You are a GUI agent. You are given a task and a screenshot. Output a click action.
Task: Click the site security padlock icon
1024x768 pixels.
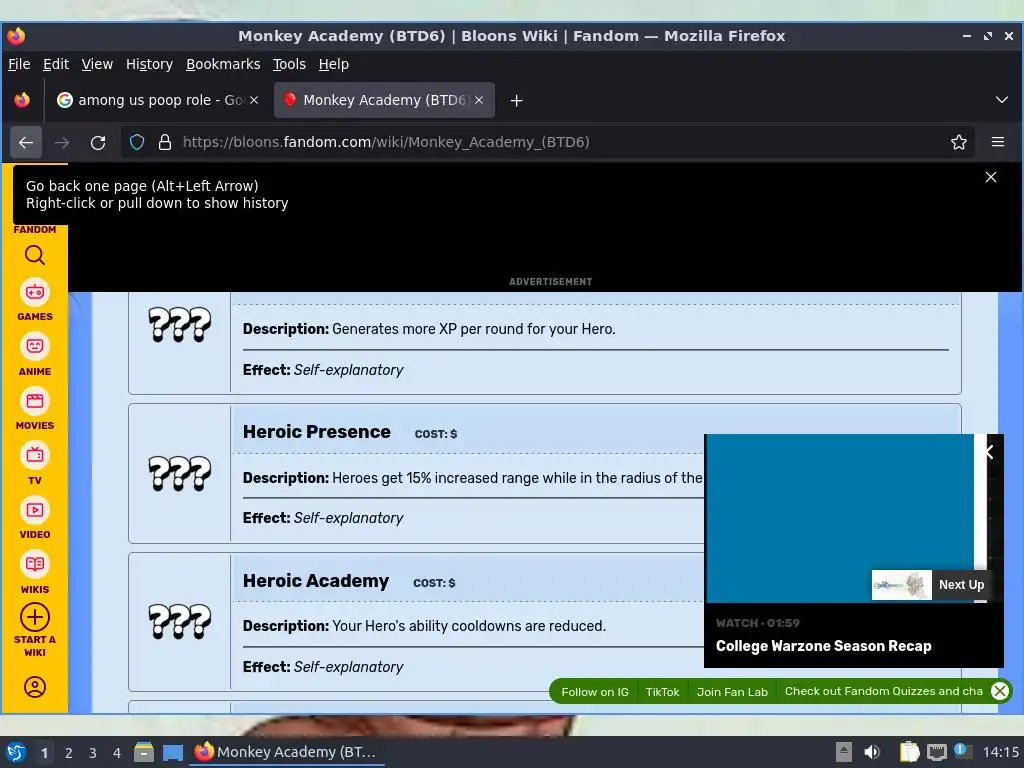[165, 142]
